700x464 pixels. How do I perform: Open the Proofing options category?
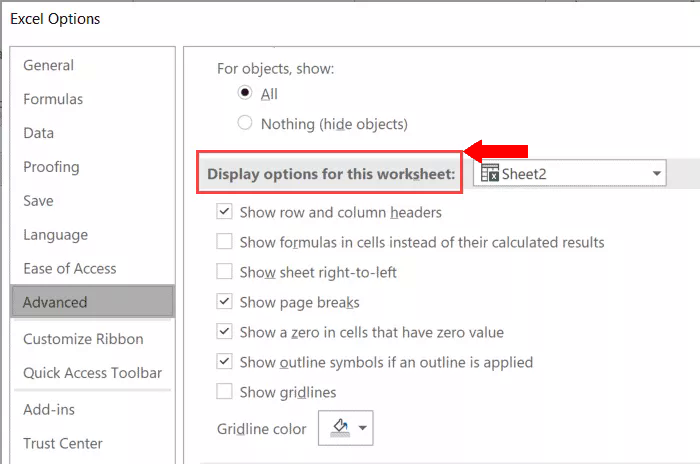click(x=51, y=167)
